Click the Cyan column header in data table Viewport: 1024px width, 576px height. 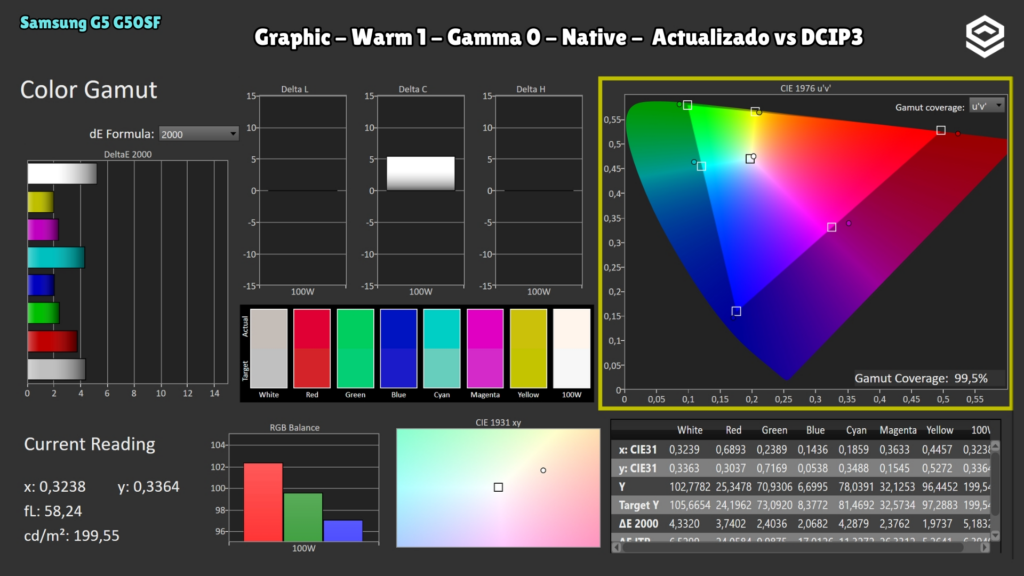pos(856,430)
